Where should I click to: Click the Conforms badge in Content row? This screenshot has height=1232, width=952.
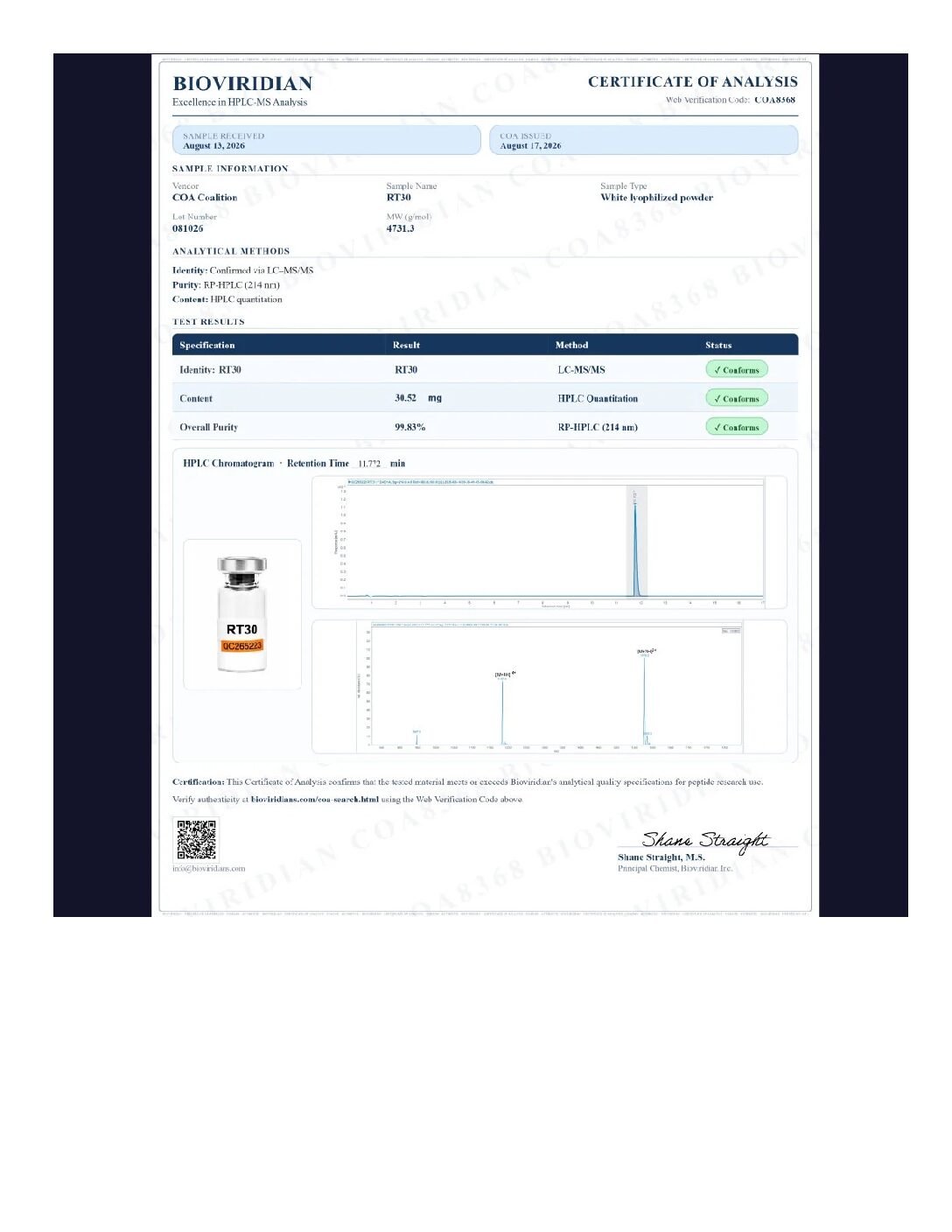pyautogui.click(x=737, y=398)
